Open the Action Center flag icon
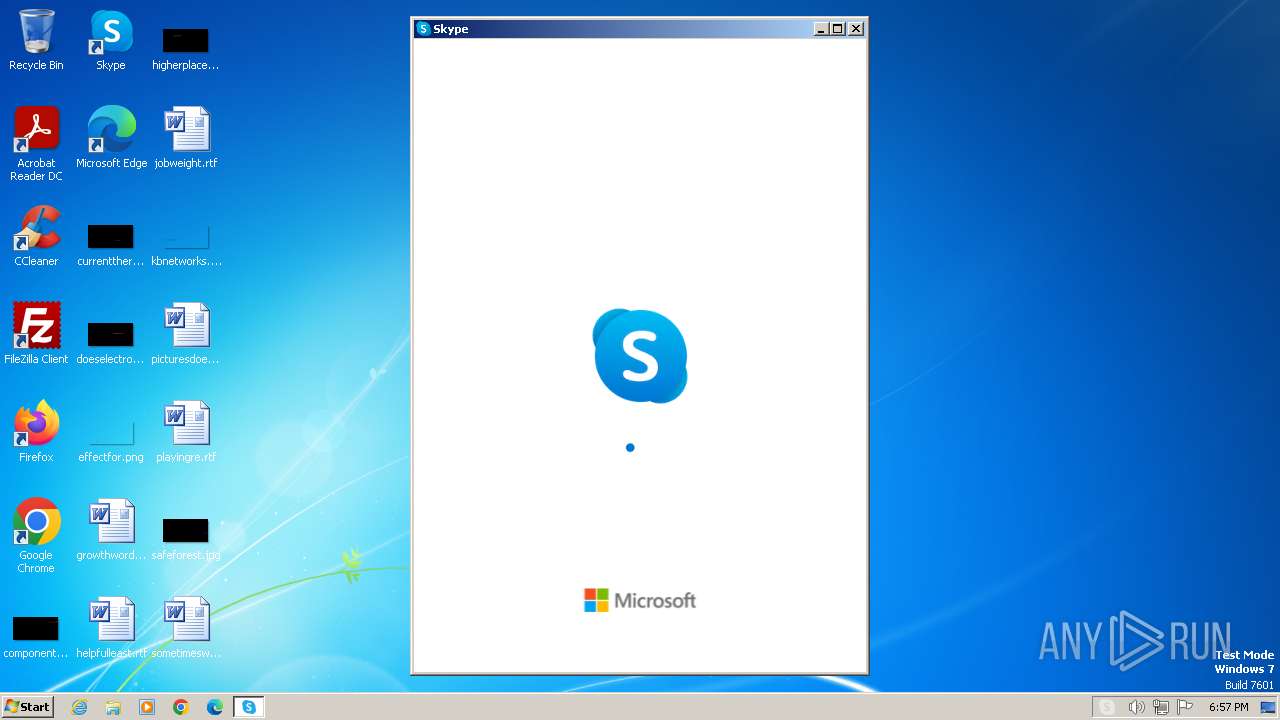This screenshot has width=1280, height=720. point(1185,707)
